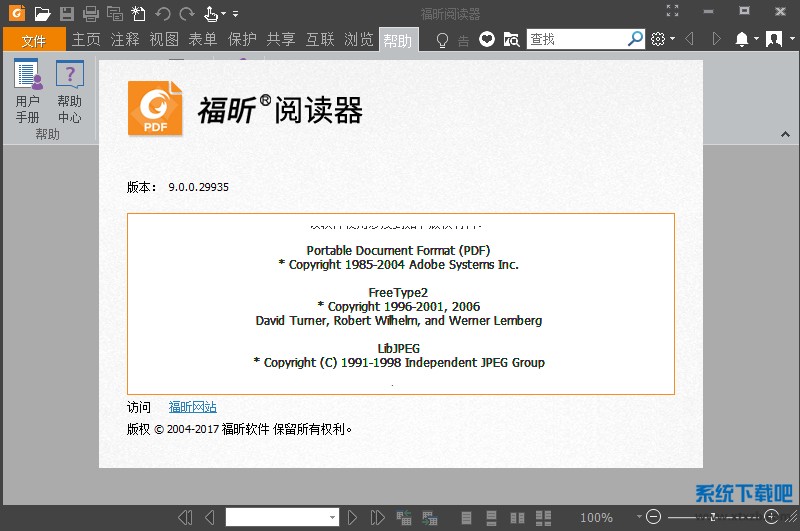Click the previous view icon
This screenshot has height=531, width=800.
click(404, 518)
